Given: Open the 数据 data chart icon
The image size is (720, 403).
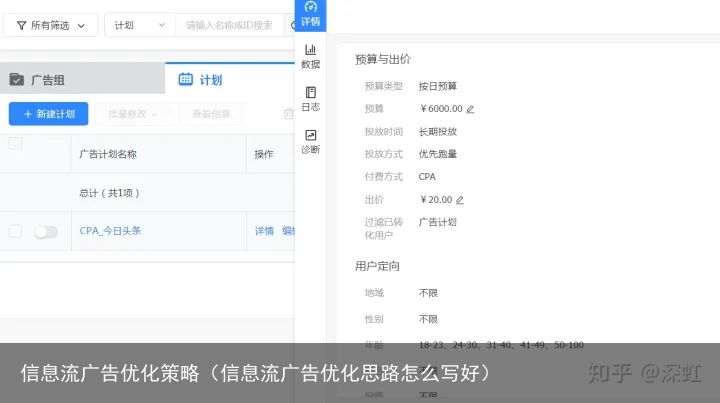Looking at the screenshot, I should 310,49.
